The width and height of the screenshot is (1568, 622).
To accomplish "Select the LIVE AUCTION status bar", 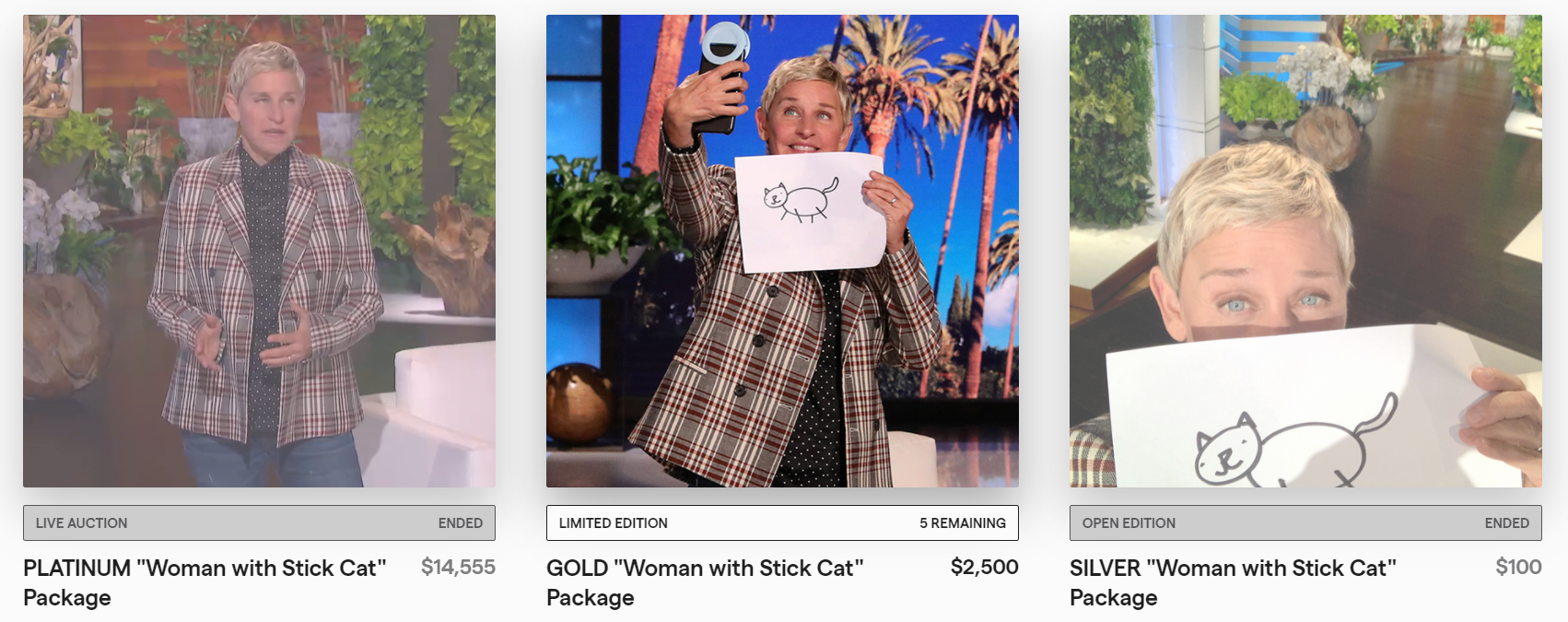I will [x=259, y=522].
